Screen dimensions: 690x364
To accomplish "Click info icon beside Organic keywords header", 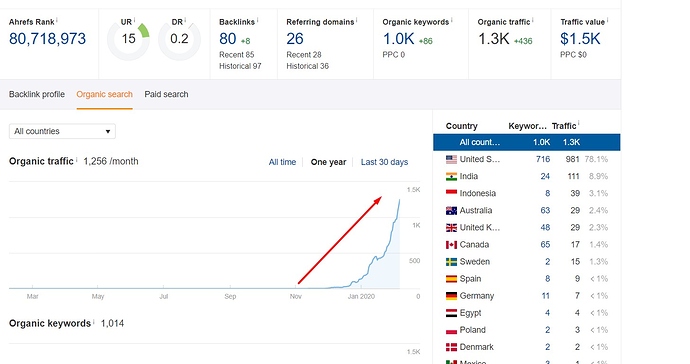I will pos(451,20).
